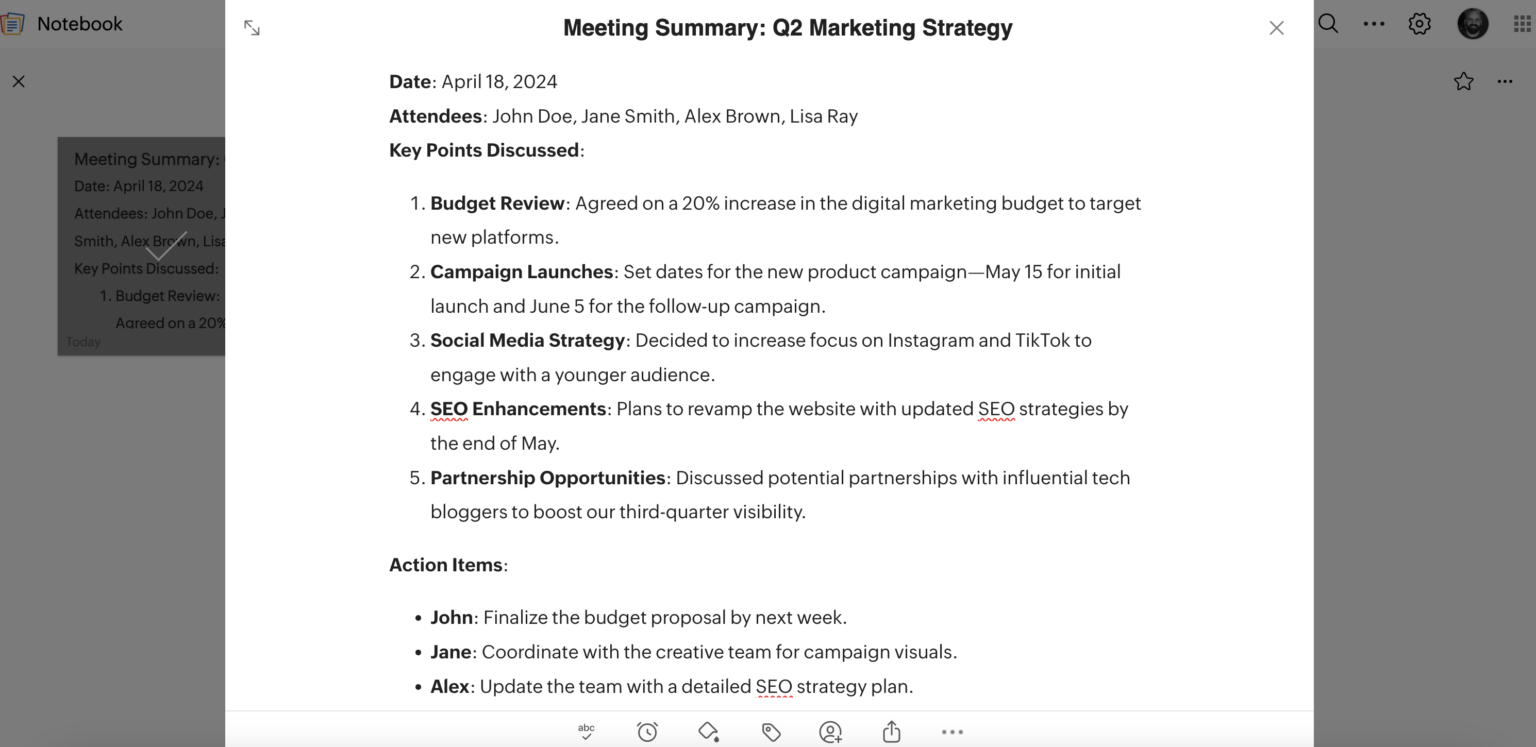Screen dimensions: 1536x747
Task: Close the selection using the left X
Action: (18, 82)
